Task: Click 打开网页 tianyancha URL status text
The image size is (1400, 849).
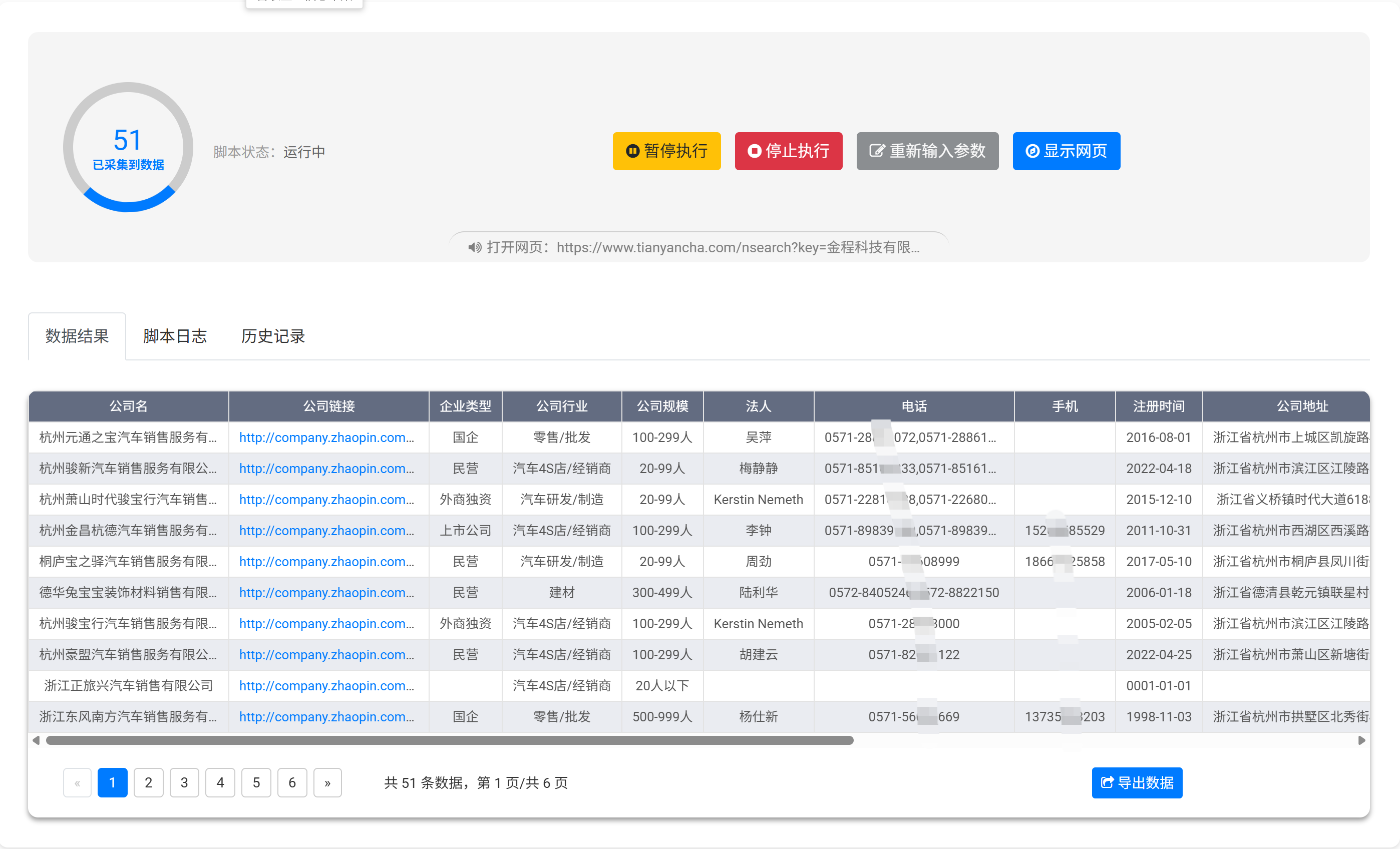Action: 704,247
